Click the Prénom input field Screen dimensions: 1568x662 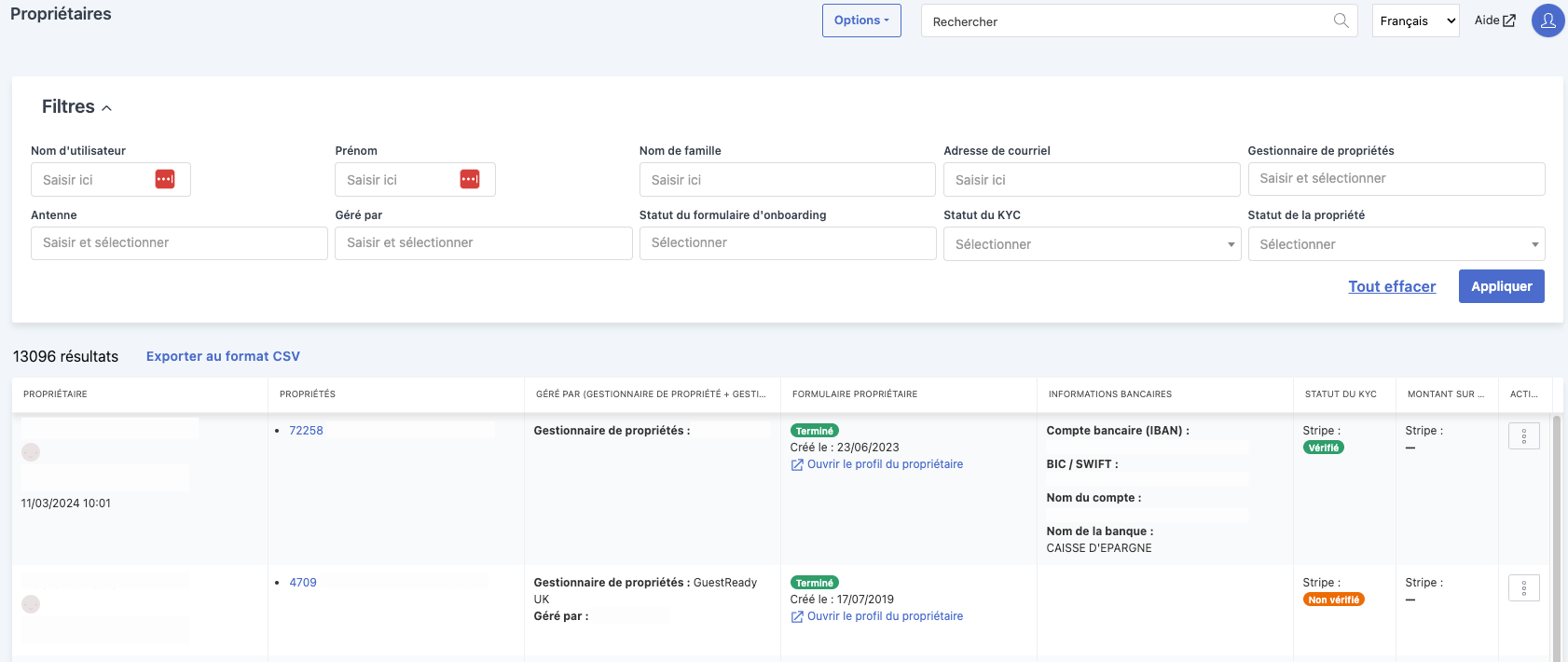[x=415, y=179]
